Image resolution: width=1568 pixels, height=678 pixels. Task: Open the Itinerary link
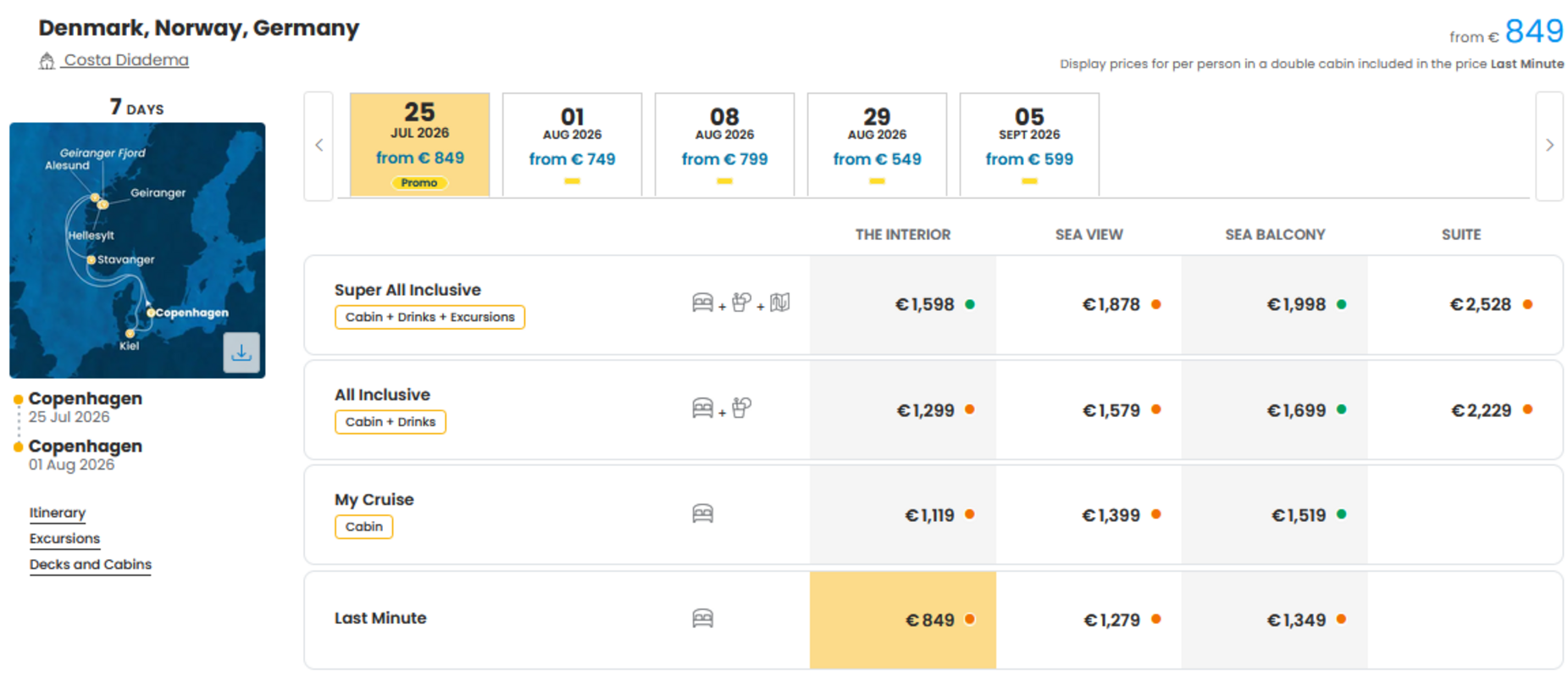tap(58, 513)
